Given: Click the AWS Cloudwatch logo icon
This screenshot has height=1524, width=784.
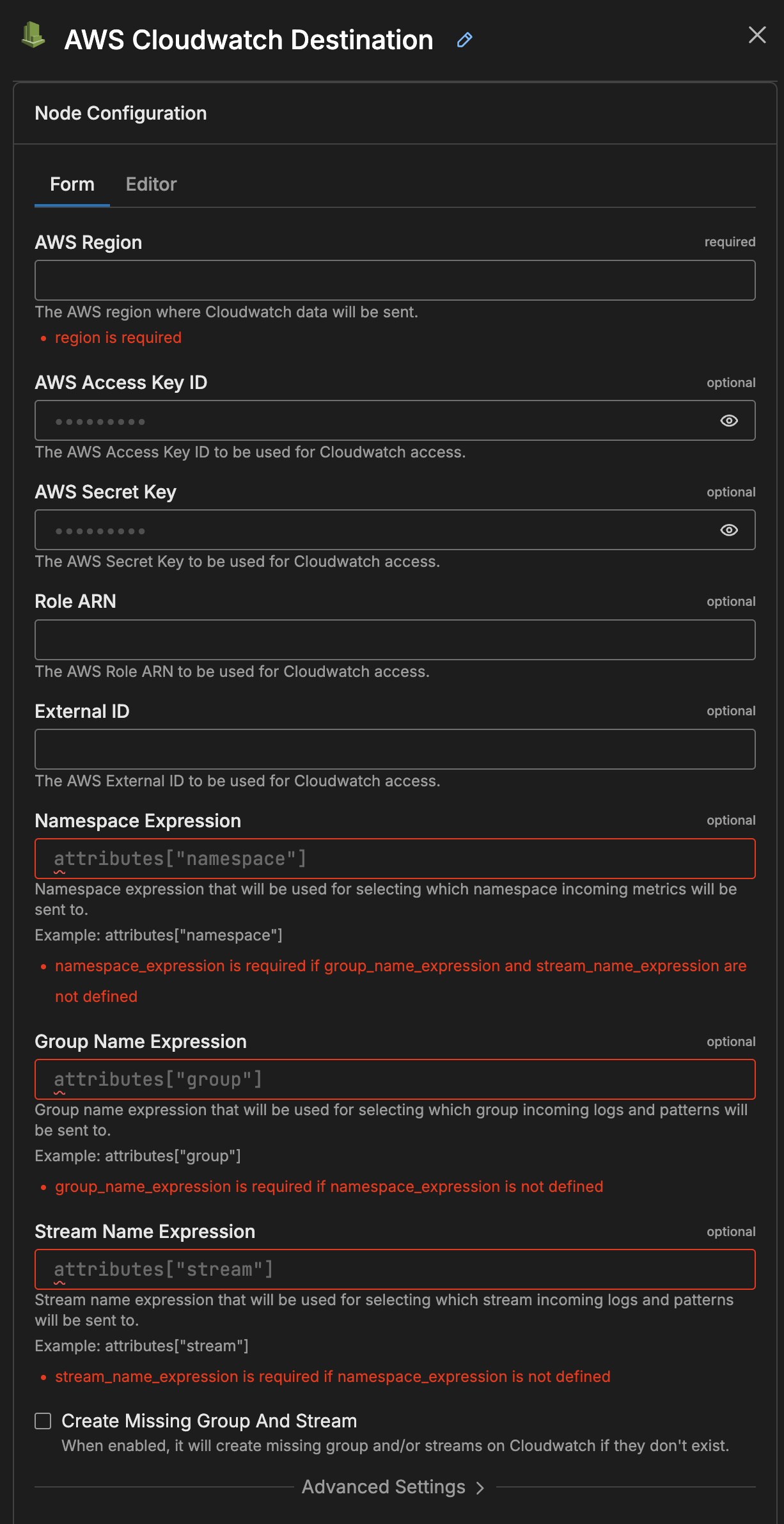Looking at the screenshot, I should (x=33, y=35).
